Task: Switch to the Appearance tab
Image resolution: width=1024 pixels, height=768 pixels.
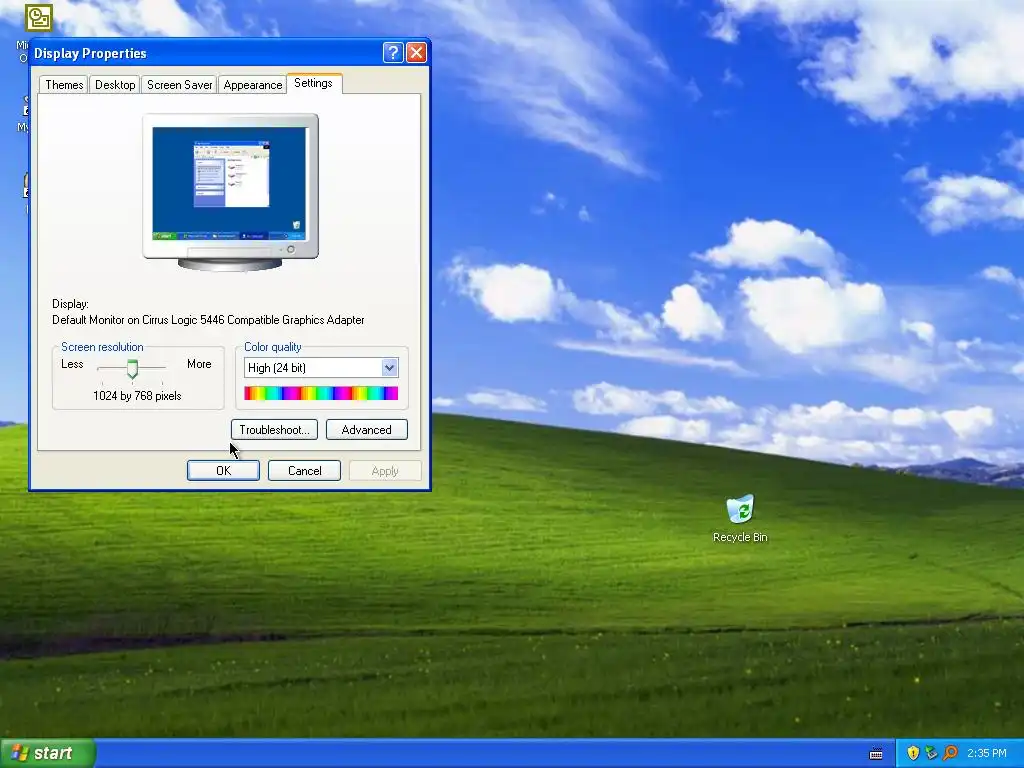Action: (x=253, y=85)
